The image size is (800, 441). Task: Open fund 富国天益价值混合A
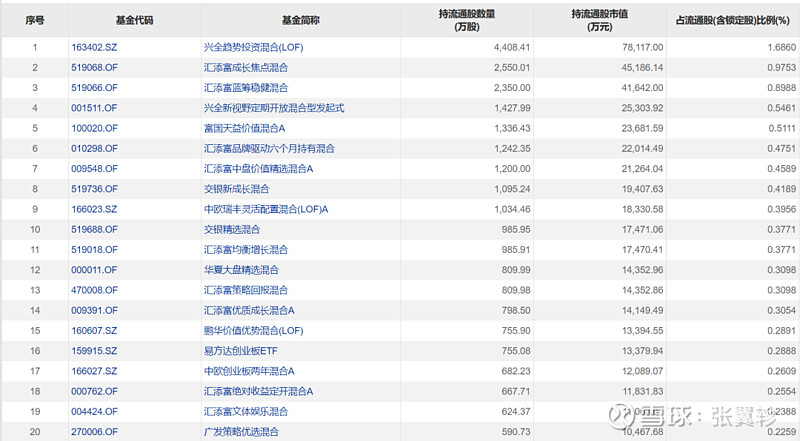click(x=244, y=128)
